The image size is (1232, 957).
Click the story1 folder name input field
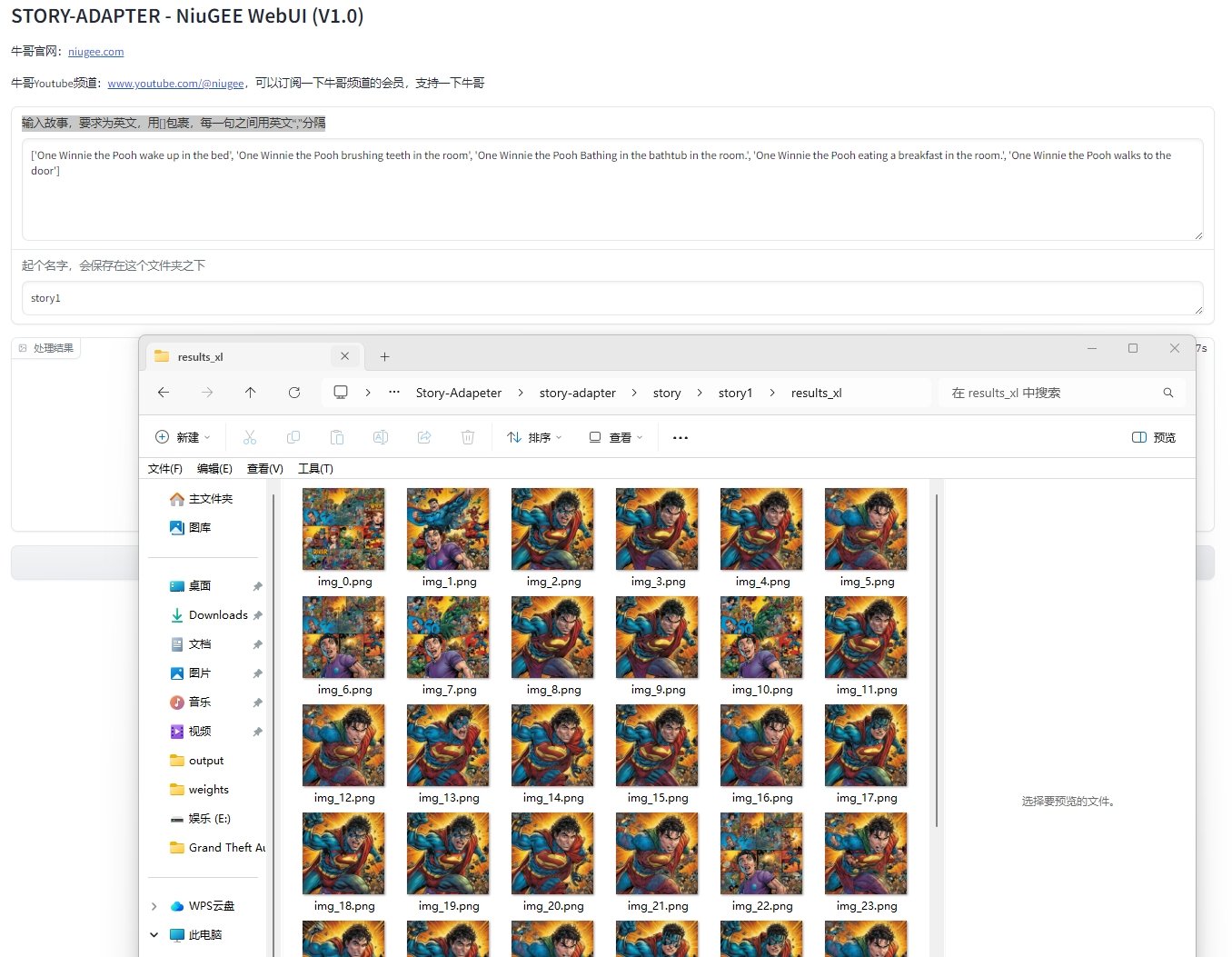click(x=611, y=298)
